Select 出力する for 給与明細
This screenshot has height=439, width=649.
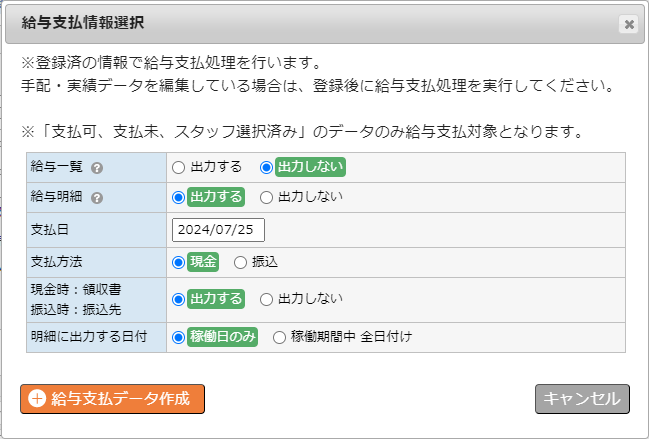point(178,197)
